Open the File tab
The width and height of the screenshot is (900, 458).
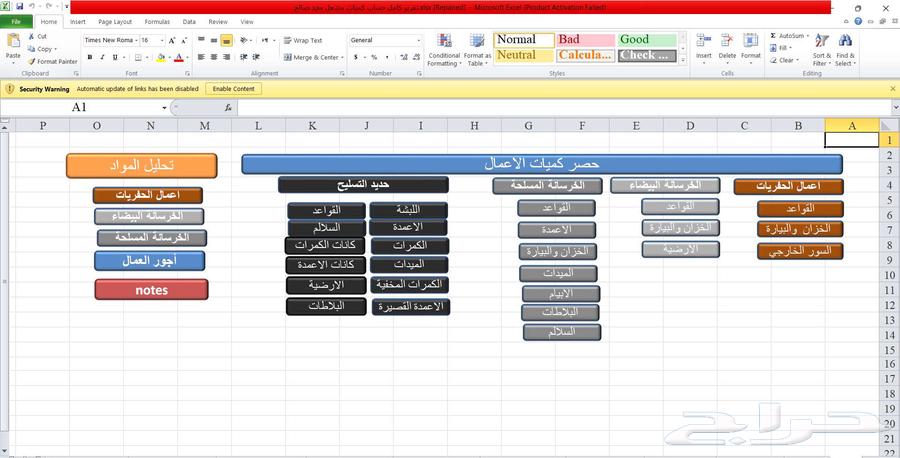point(15,22)
